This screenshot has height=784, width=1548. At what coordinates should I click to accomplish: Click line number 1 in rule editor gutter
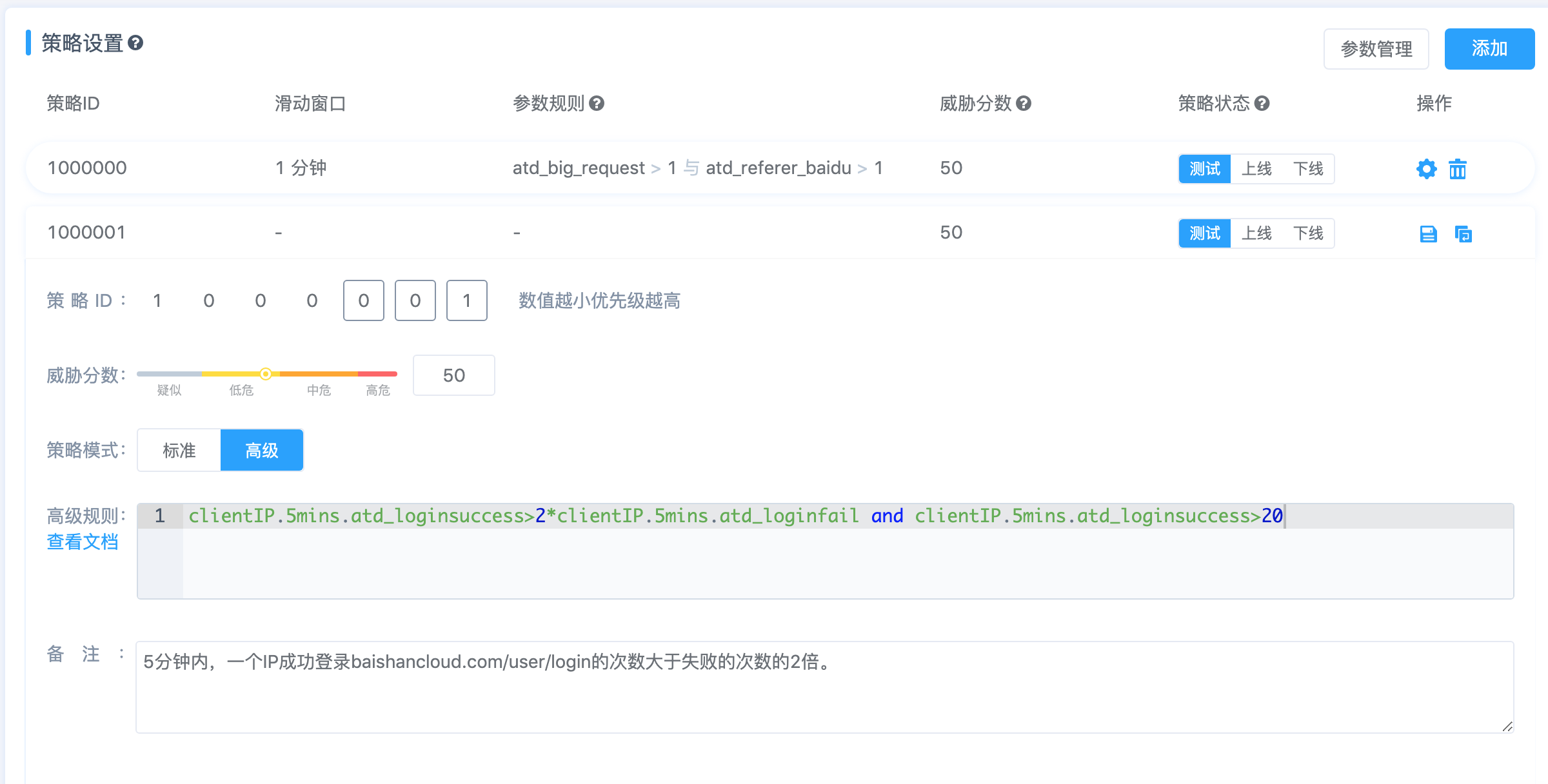(x=160, y=516)
